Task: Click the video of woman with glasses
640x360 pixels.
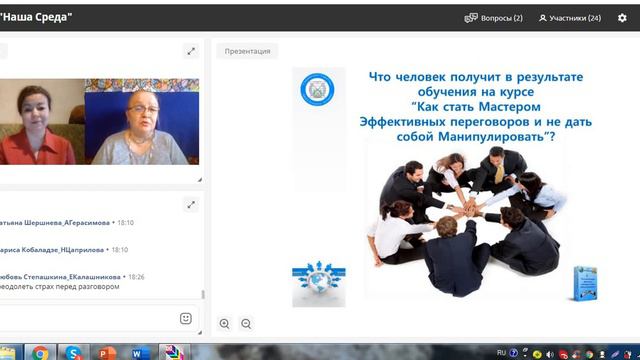Action: point(142,122)
